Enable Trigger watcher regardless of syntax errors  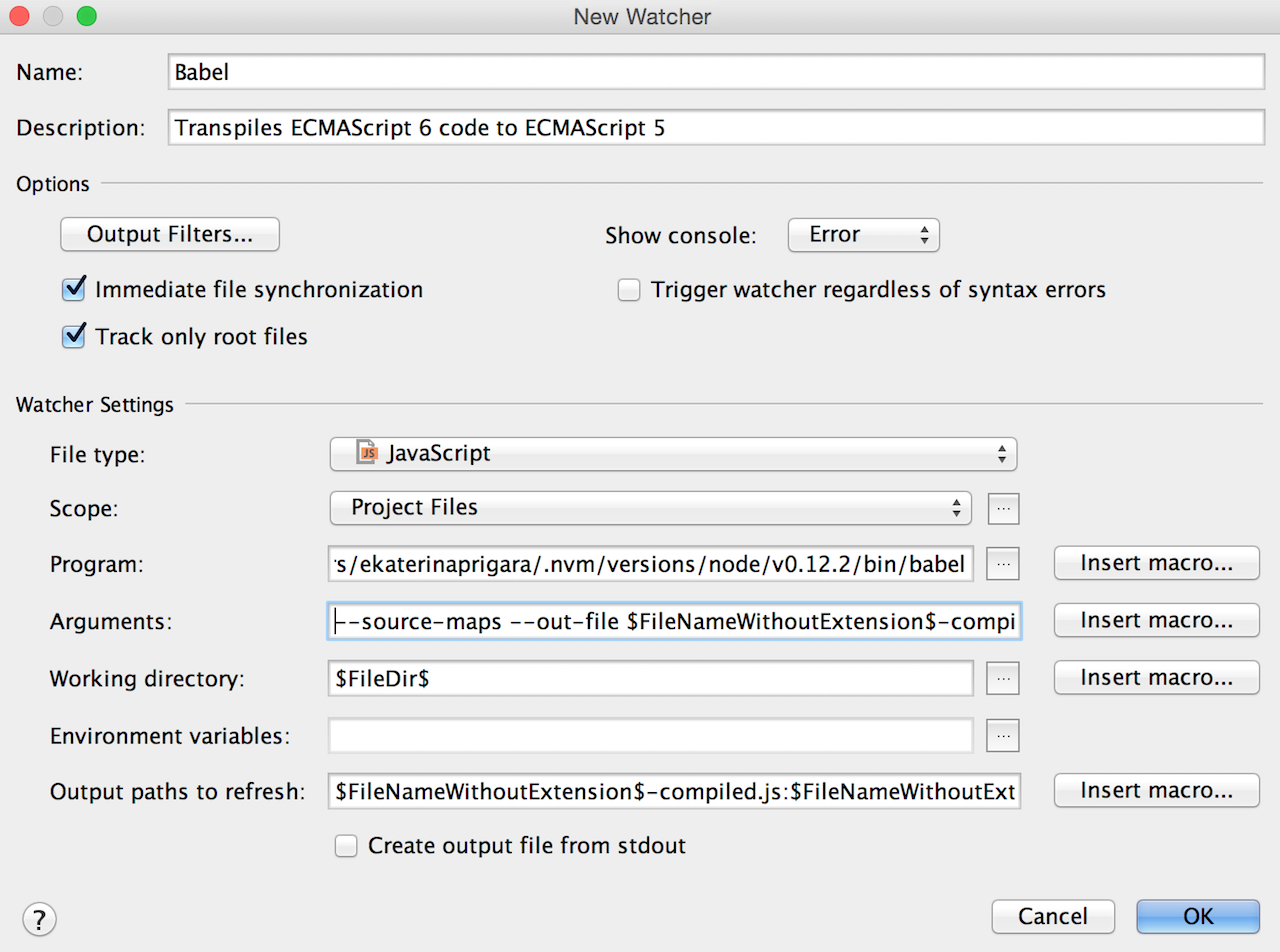point(629,291)
